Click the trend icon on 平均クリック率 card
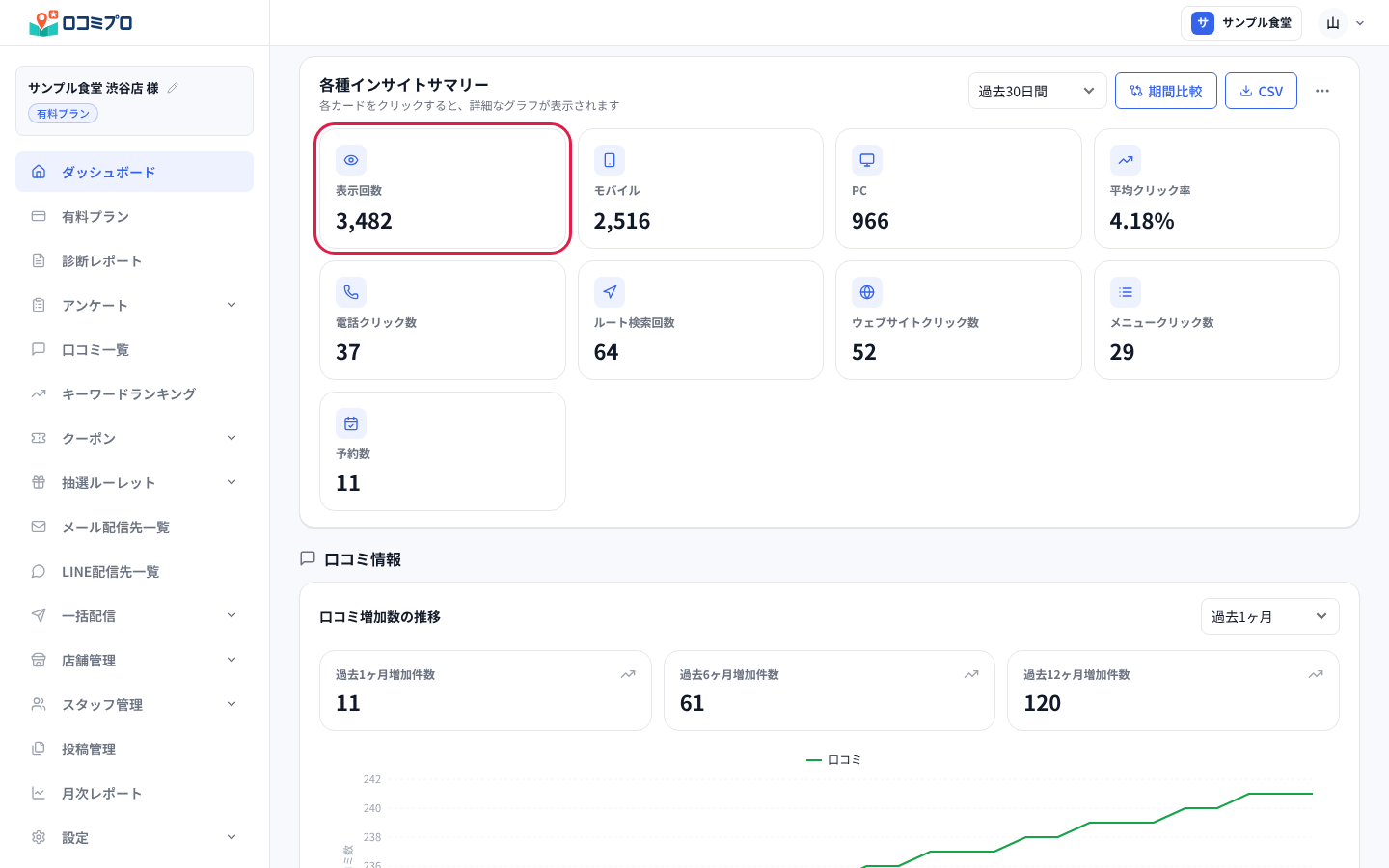Viewport: 1389px width, 868px height. (x=1126, y=160)
